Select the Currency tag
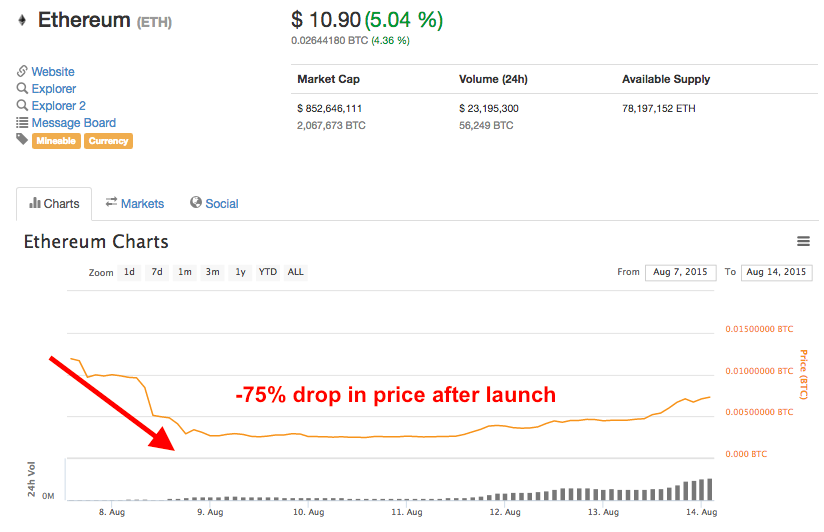Image resolution: width=824 pixels, height=532 pixels. pos(108,141)
